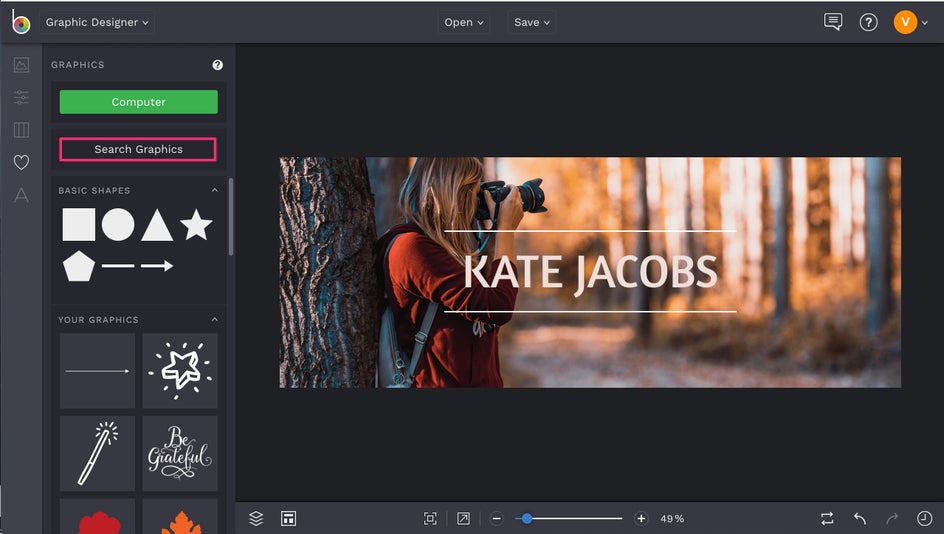Open the feedback chat bubble icon
This screenshot has height=534, width=944.
coord(833,22)
